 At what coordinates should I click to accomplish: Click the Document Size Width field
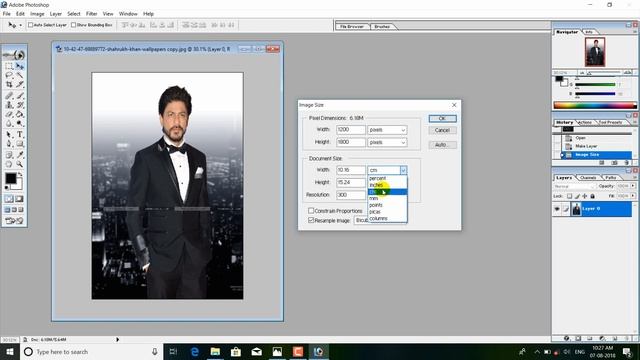[x=350, y=170]
